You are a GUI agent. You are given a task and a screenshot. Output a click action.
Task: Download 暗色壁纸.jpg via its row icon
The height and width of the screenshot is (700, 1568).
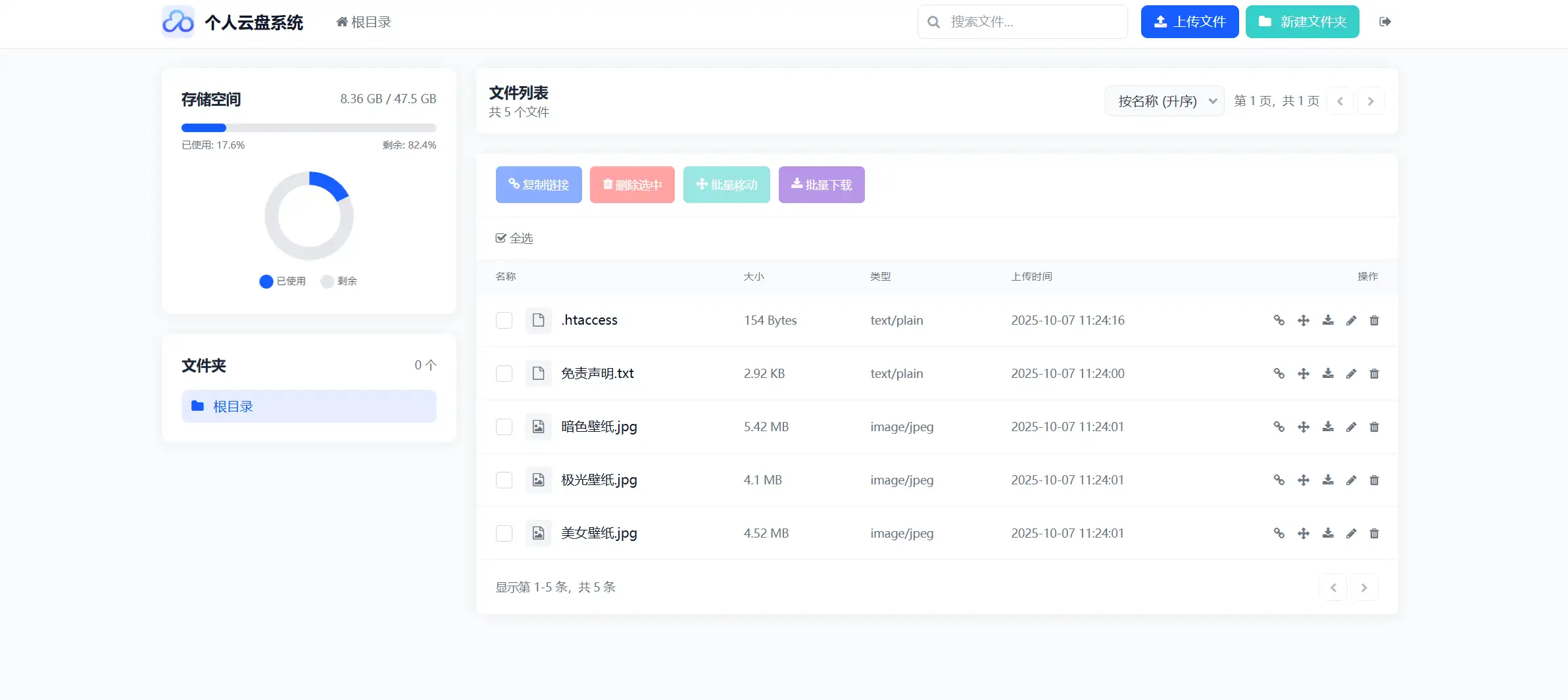pos(1328,427)
